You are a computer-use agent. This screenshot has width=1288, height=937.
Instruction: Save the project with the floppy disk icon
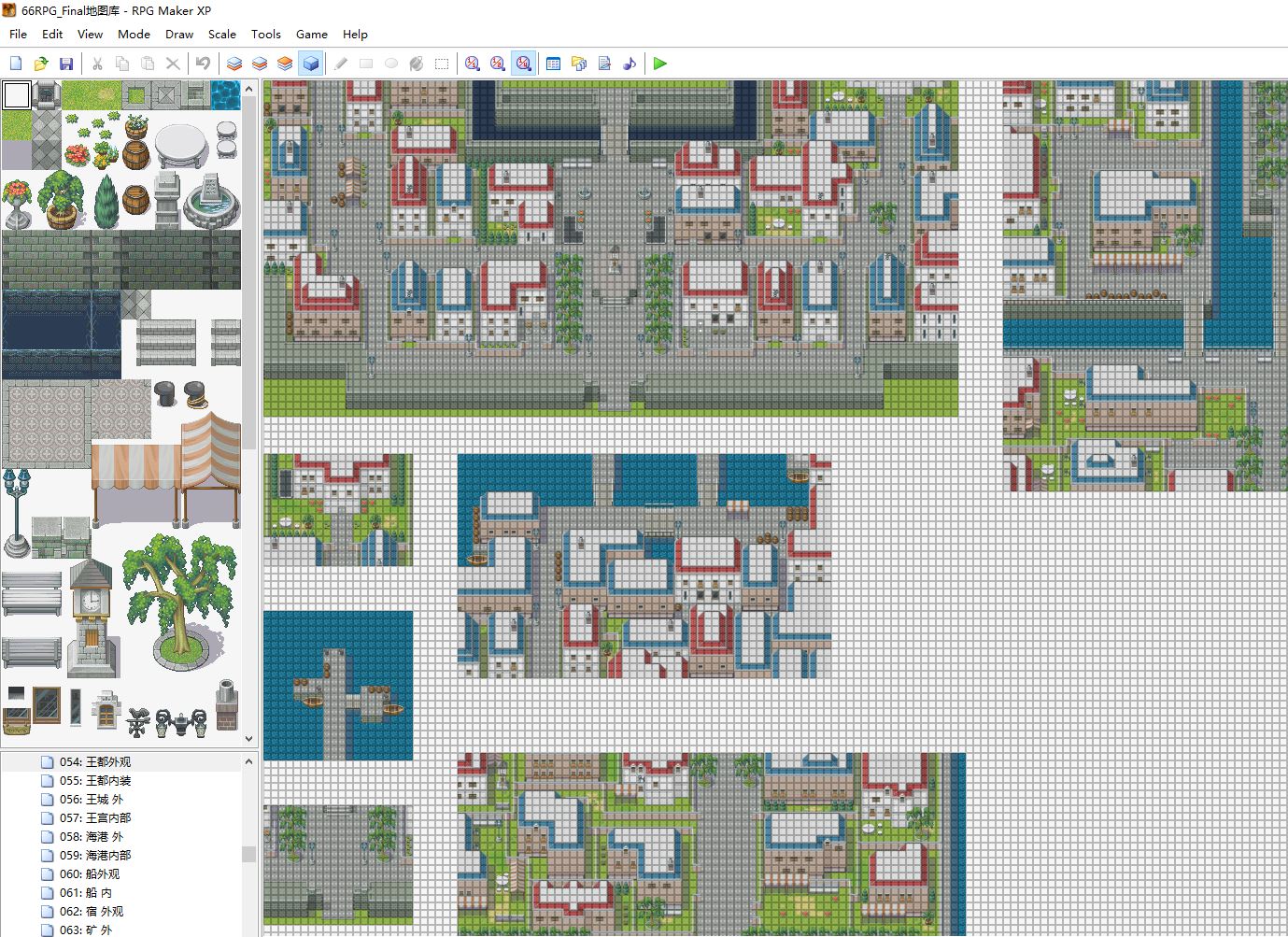coord(66,64)
